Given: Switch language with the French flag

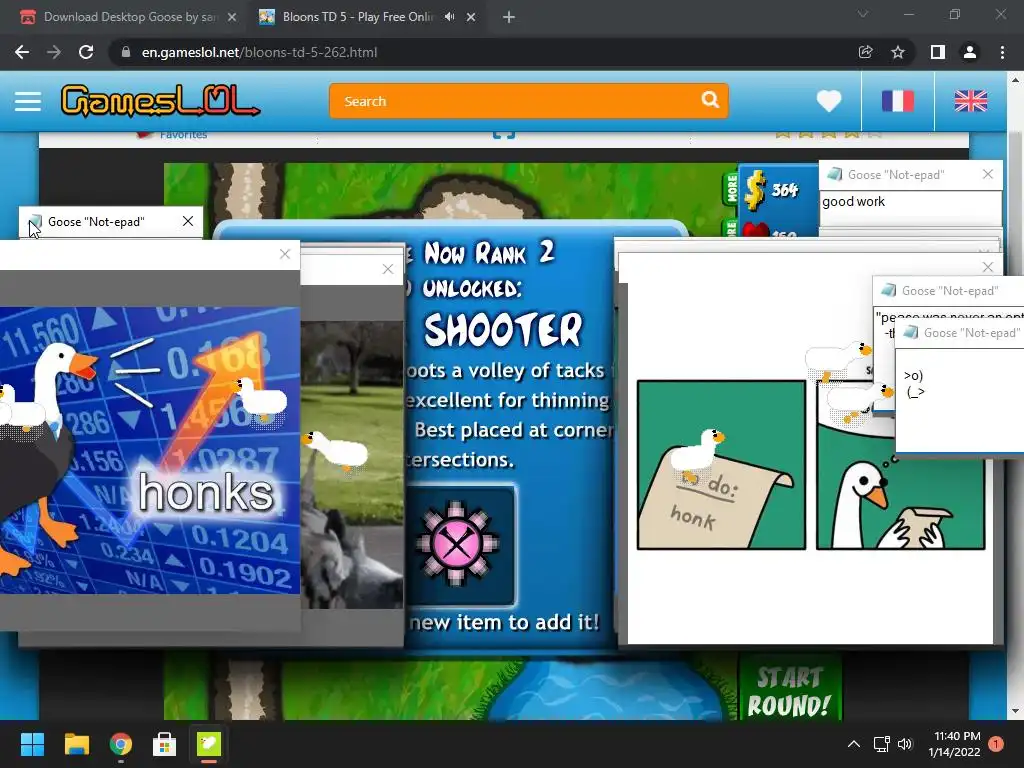Looking at the screenshot, I should click(x=898, y=101).
